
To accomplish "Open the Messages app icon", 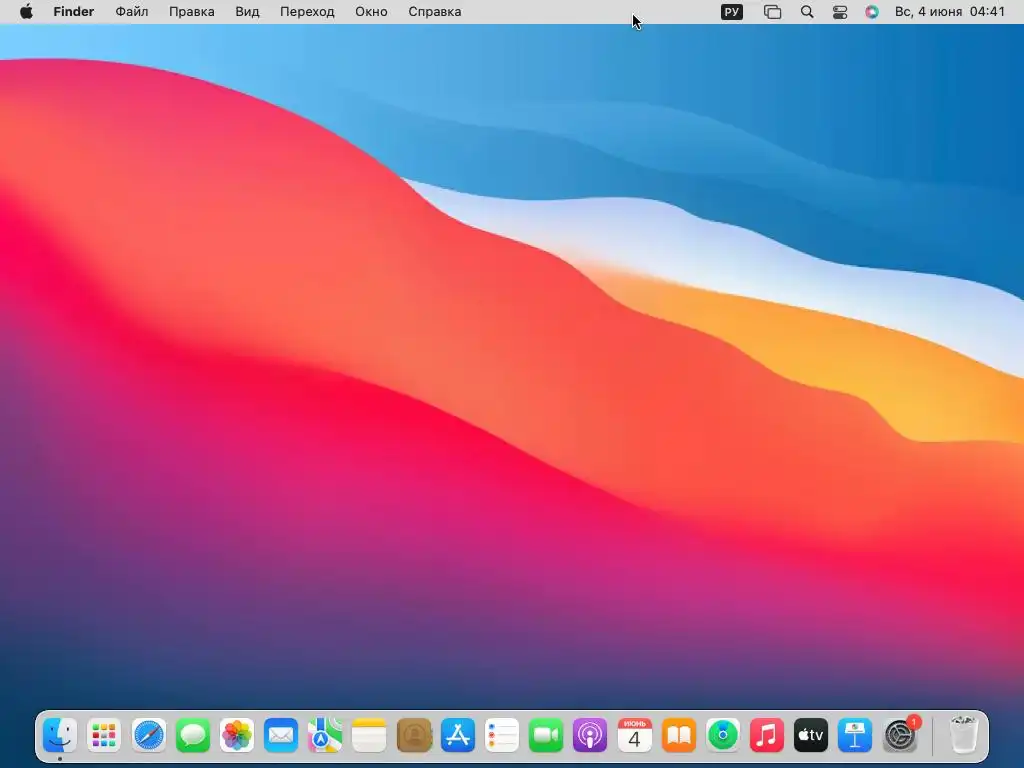I will pos(193,735).
